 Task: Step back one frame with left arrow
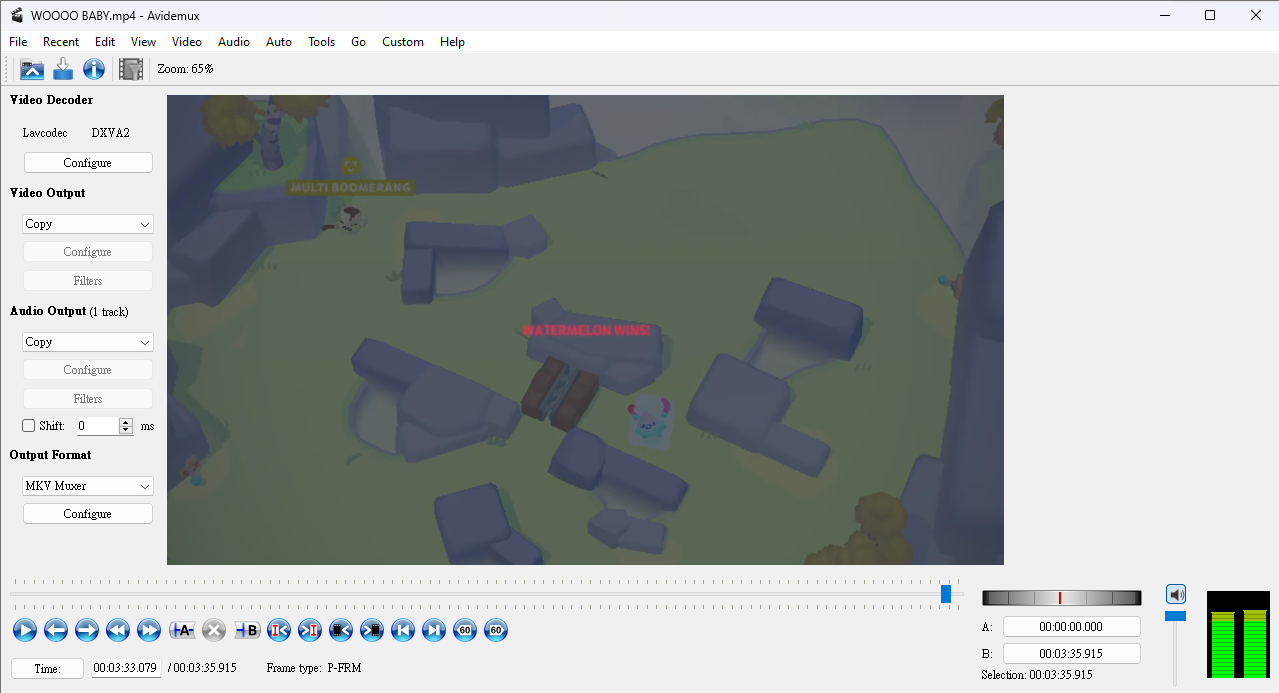(56, 630)
